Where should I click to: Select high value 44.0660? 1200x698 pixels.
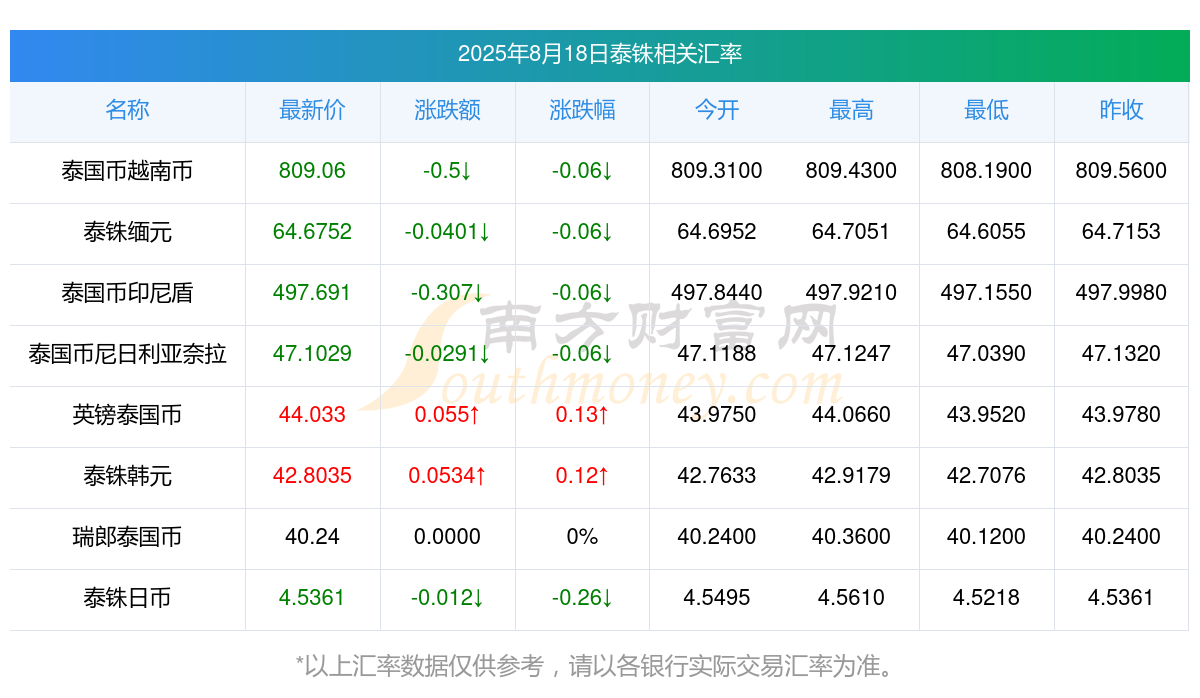[x=851, y=415]
